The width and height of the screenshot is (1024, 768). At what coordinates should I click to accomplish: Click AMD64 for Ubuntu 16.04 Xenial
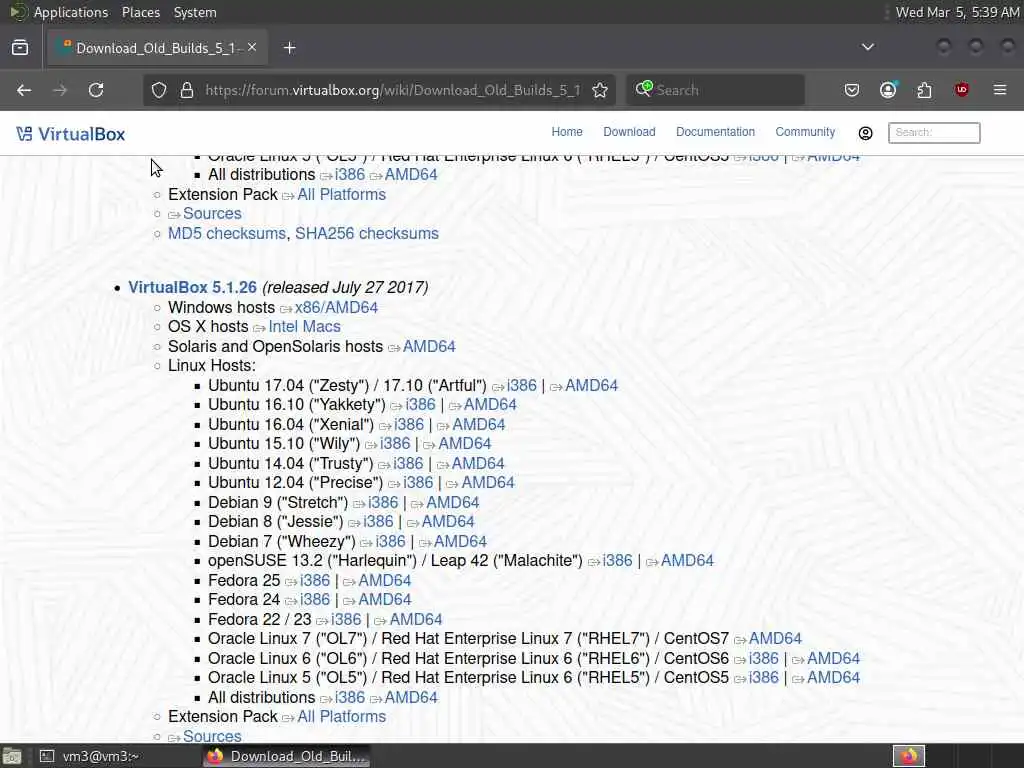(x=479, y=425)
